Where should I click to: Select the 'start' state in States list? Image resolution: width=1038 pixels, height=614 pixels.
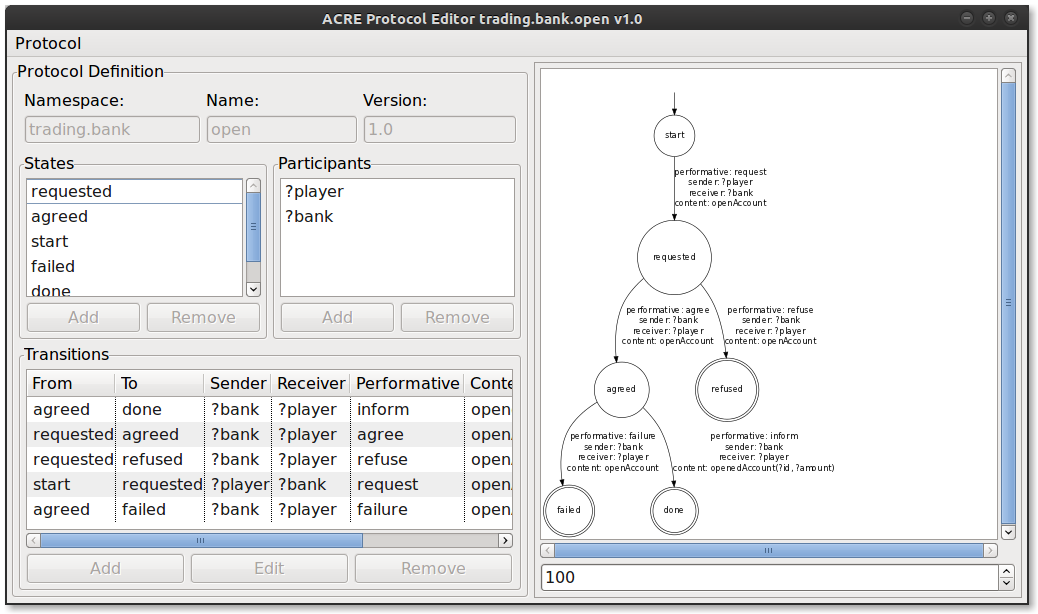[135, 241]
